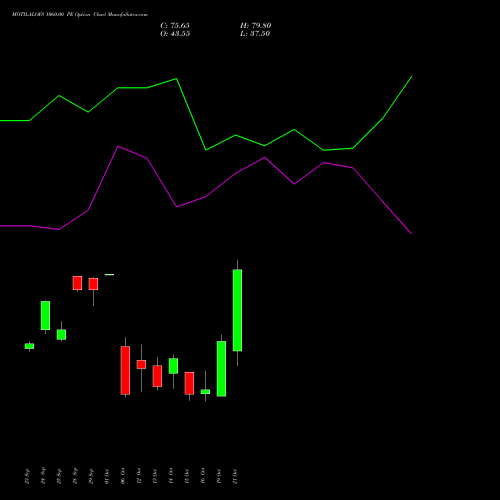Click the green indicator line

[x=206, y=150]
